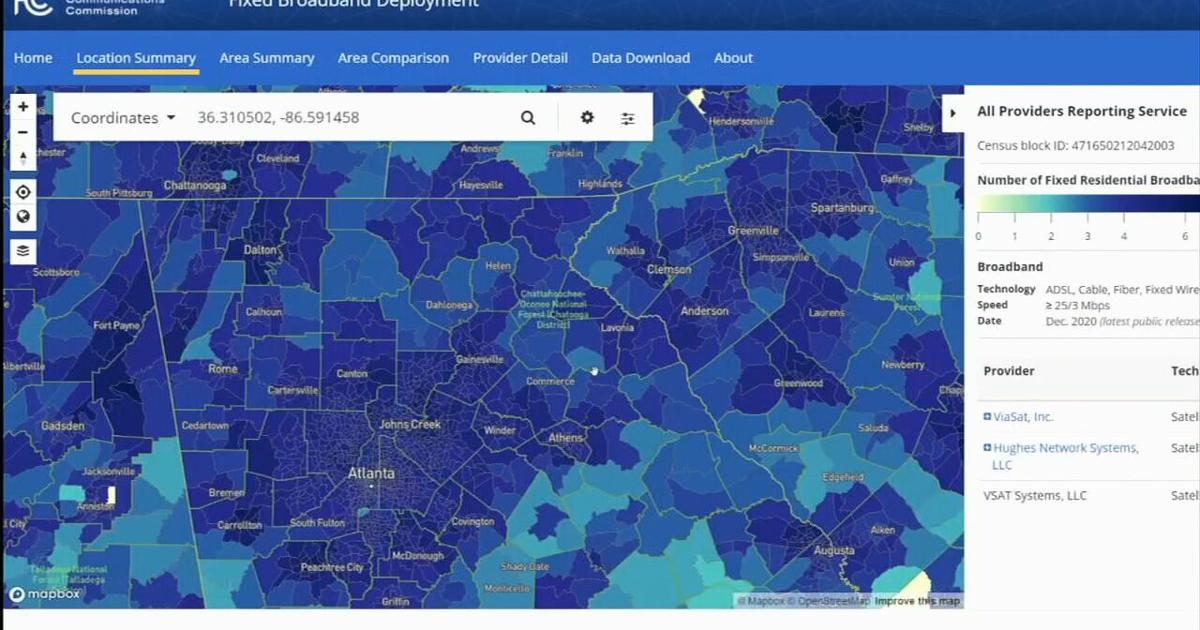The height and width of the screenshot is (630, 1200).
Task: Click the ≥ 25/3 Mbps speed value
Action: click(x=1077, y=305)
